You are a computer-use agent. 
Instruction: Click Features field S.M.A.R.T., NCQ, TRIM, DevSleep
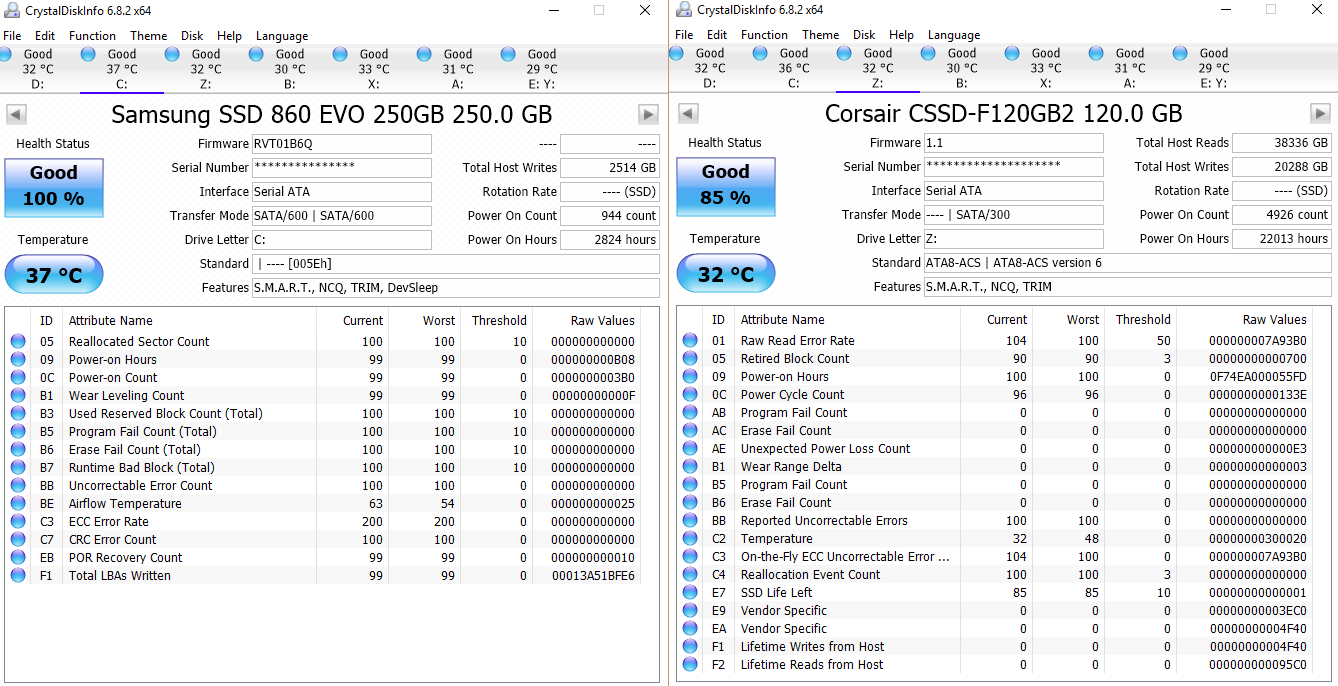click(456, 288)
